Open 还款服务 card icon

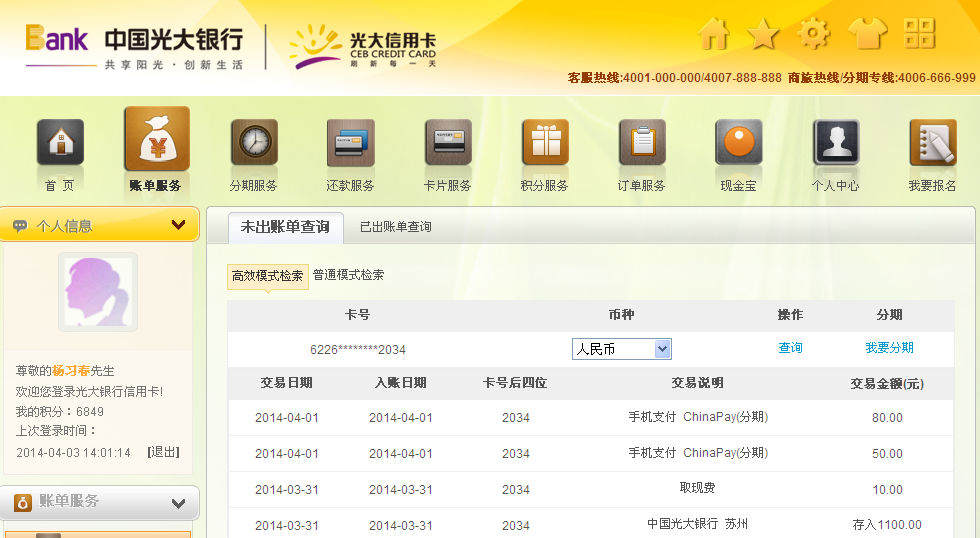click(350, 143)
